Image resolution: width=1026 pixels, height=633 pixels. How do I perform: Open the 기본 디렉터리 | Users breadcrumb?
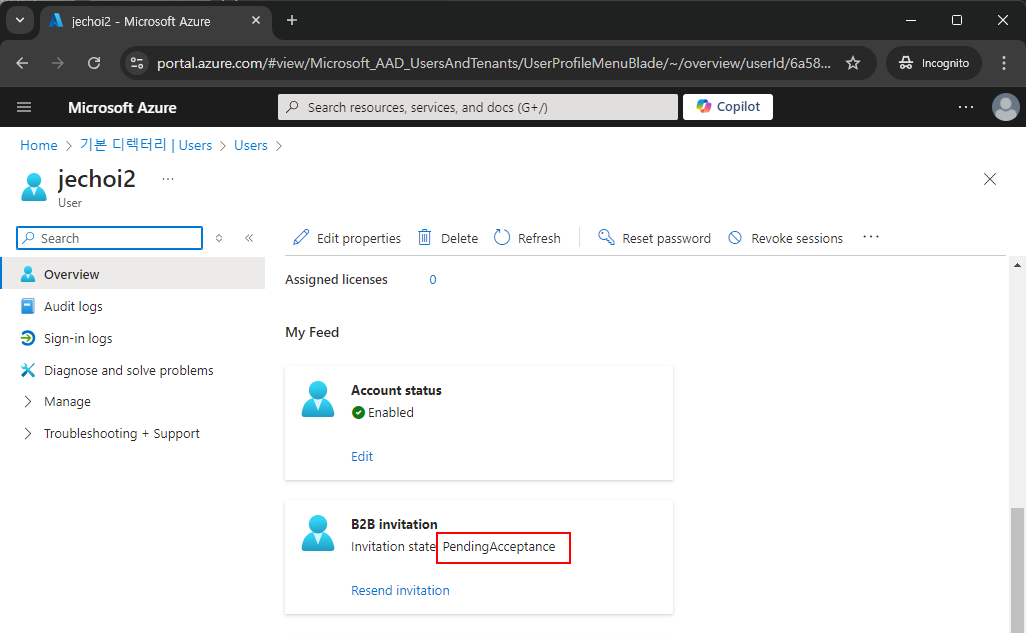point(146,145)
